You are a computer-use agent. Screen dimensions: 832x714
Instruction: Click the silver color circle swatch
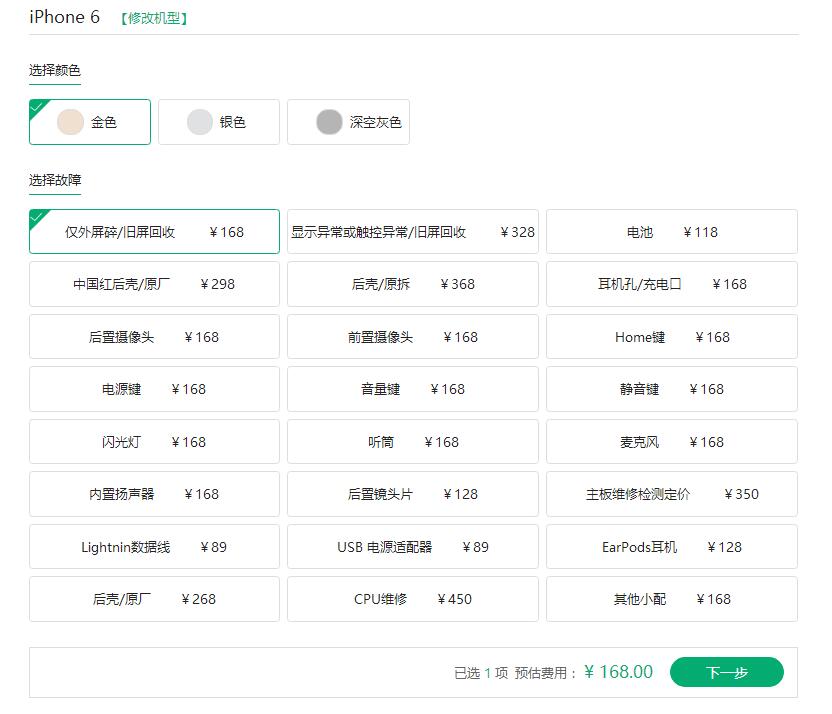coord(200,122)
